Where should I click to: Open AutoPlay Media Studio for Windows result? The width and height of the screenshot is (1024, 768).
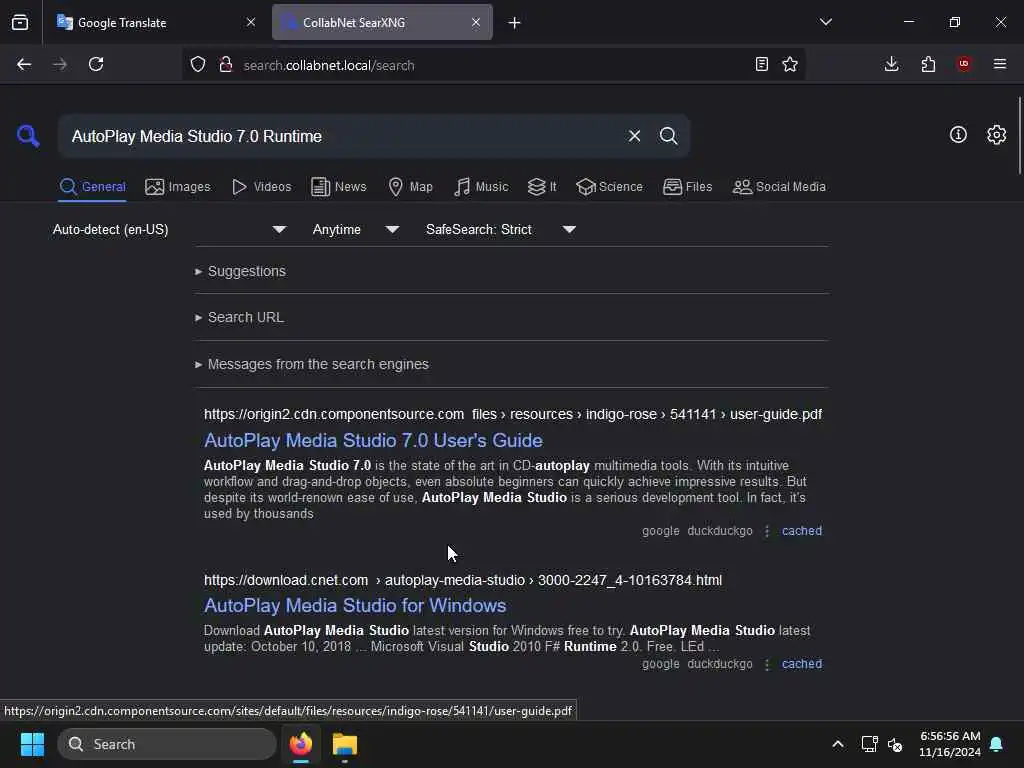[x=355, y=605]
